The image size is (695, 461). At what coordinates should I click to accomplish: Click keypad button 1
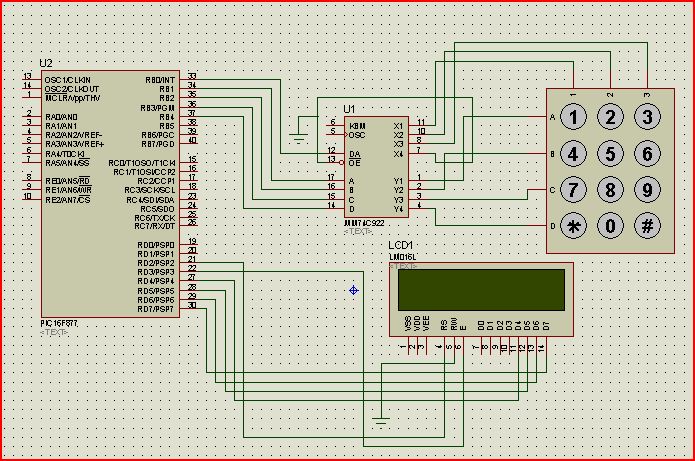[573, 117]
